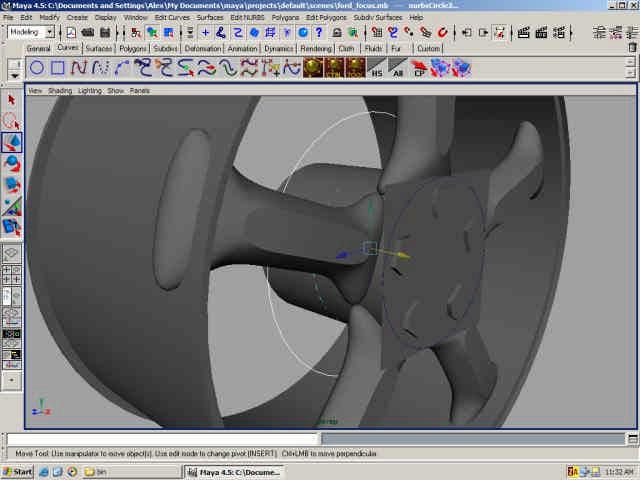
Task: Activate the Lasso selection tool
Action: point(12,121)
